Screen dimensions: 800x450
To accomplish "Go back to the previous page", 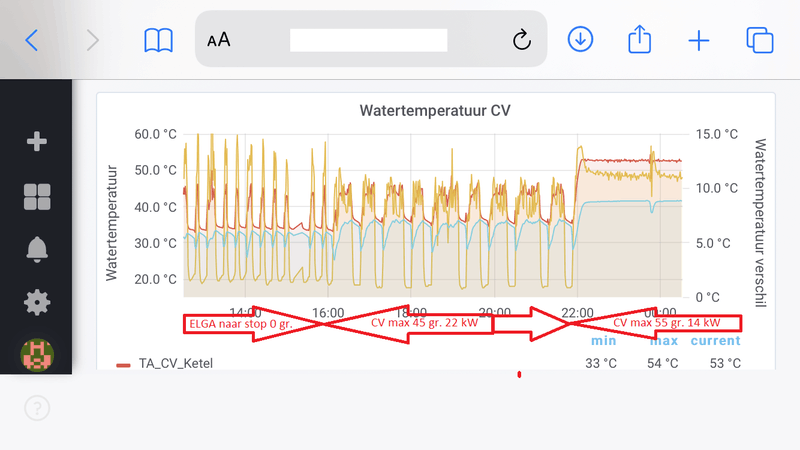I will [32, 40].
